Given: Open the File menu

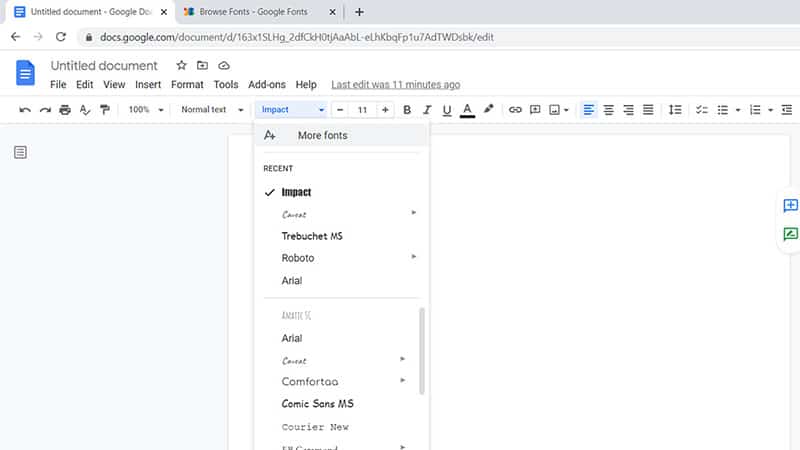Looking at the screenshot, I should coord(58,85).
